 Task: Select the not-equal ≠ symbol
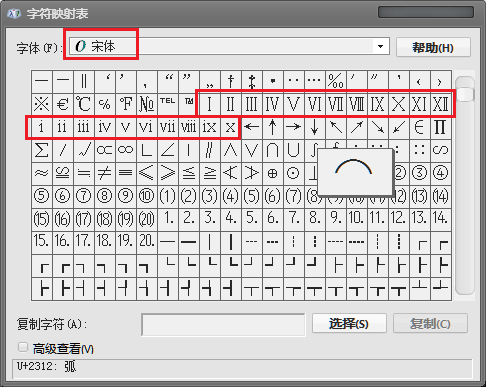[105, 173]
